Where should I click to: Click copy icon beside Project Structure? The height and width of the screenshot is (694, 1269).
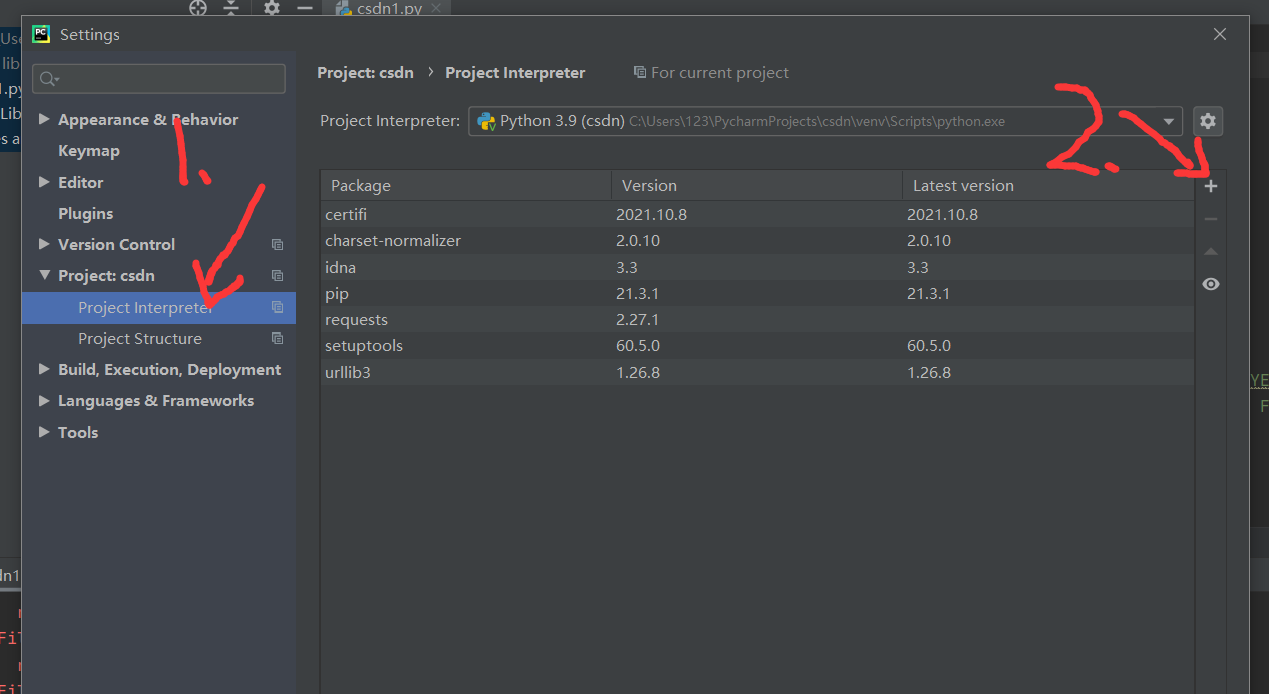coord(277,339)
